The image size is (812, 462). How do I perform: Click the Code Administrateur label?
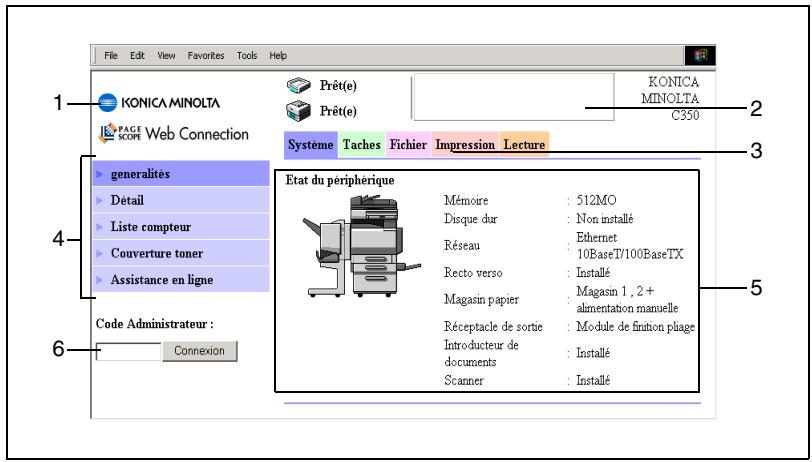(155, 324)
